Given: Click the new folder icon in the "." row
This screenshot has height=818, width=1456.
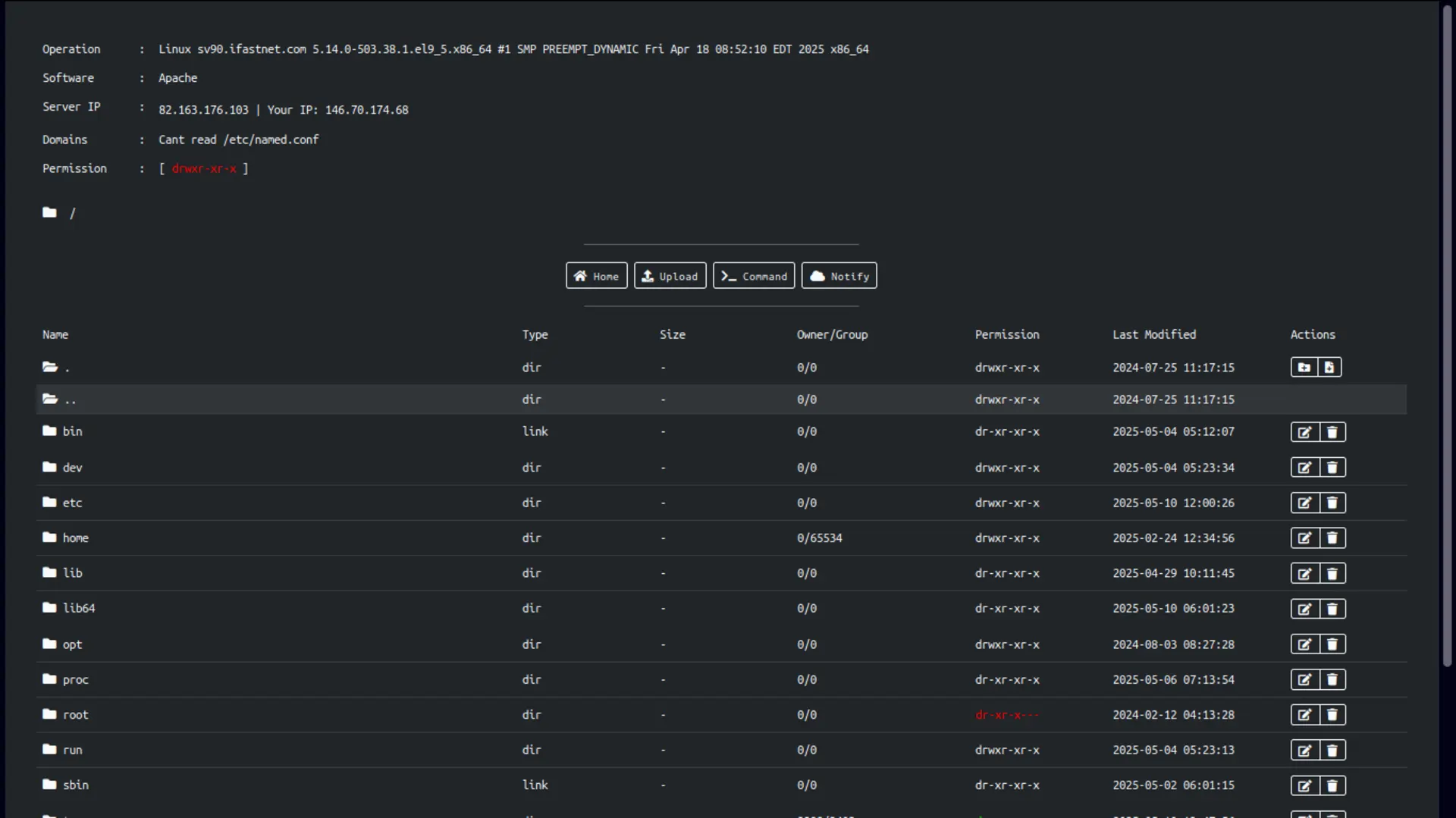Looking at the screenshot, I should pyautogui.click(x=1304, y=368).
